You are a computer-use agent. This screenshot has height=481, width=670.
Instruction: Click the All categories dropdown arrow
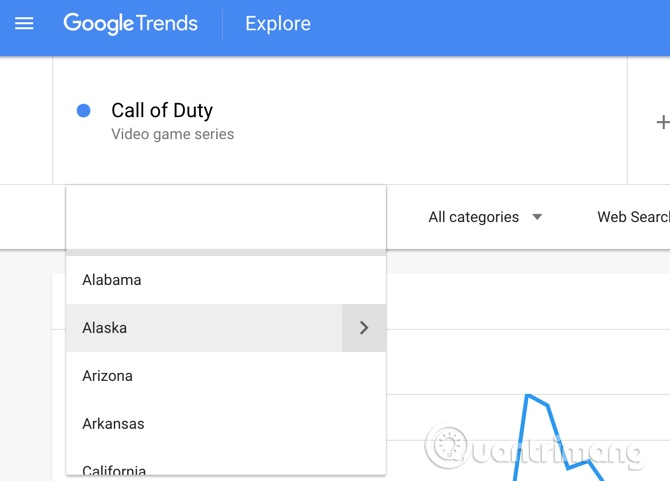(537, 217)
